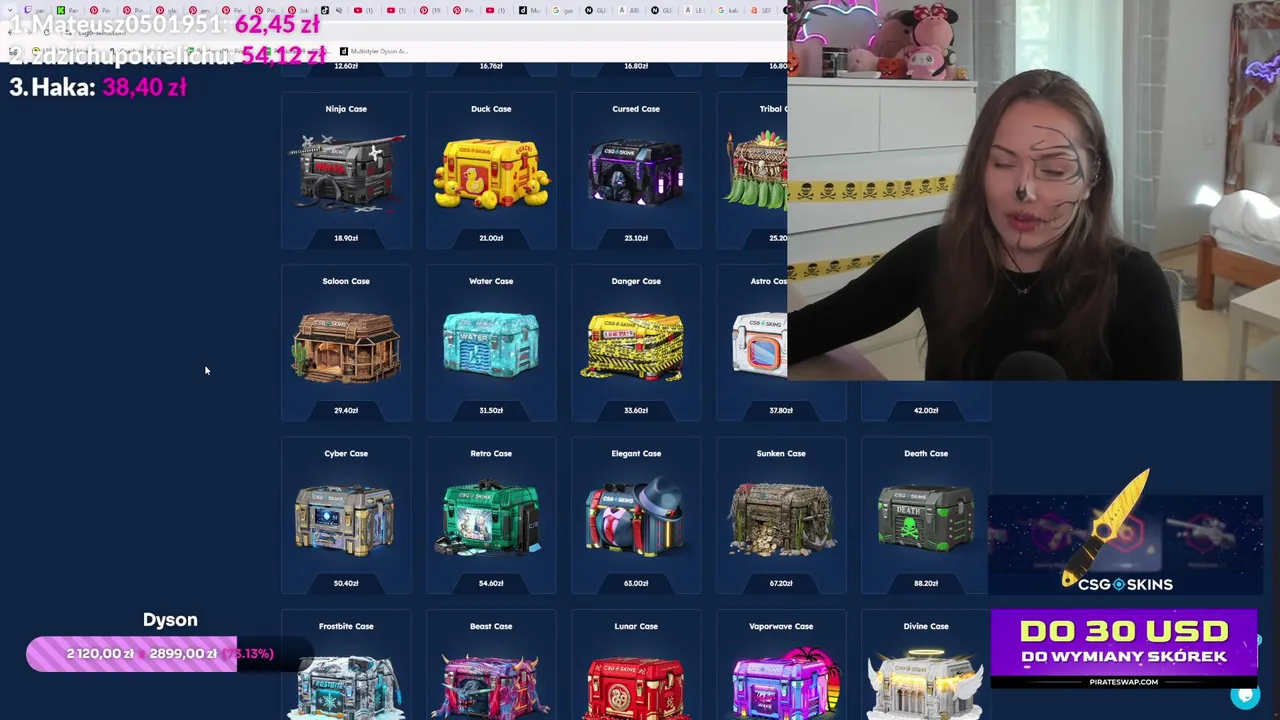1280x720 pixels.
Task: Click the 33.60zł price under Danger Case
Action: click(636, 410)
